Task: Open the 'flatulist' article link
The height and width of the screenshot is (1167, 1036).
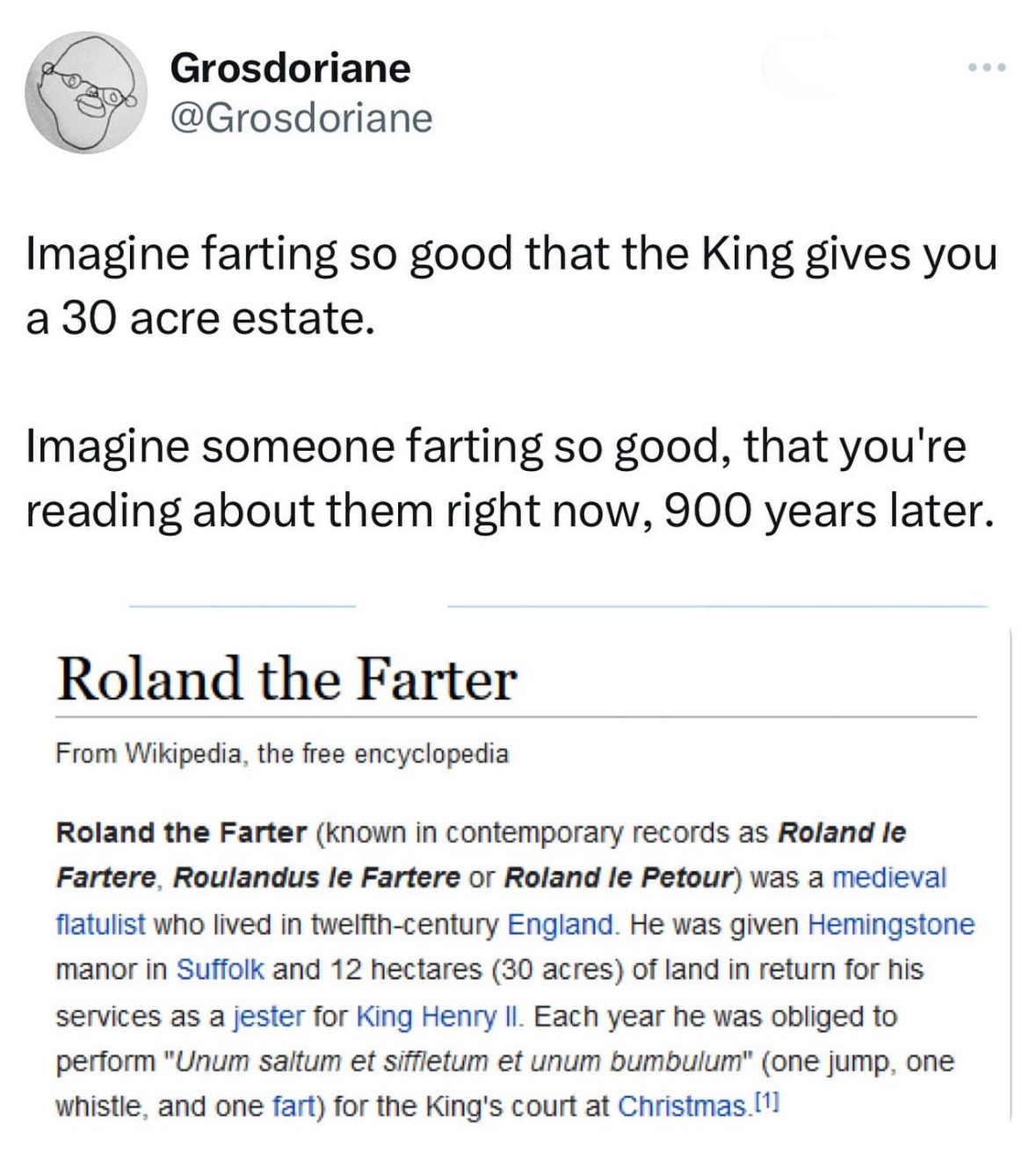Action: pos(100,924)
